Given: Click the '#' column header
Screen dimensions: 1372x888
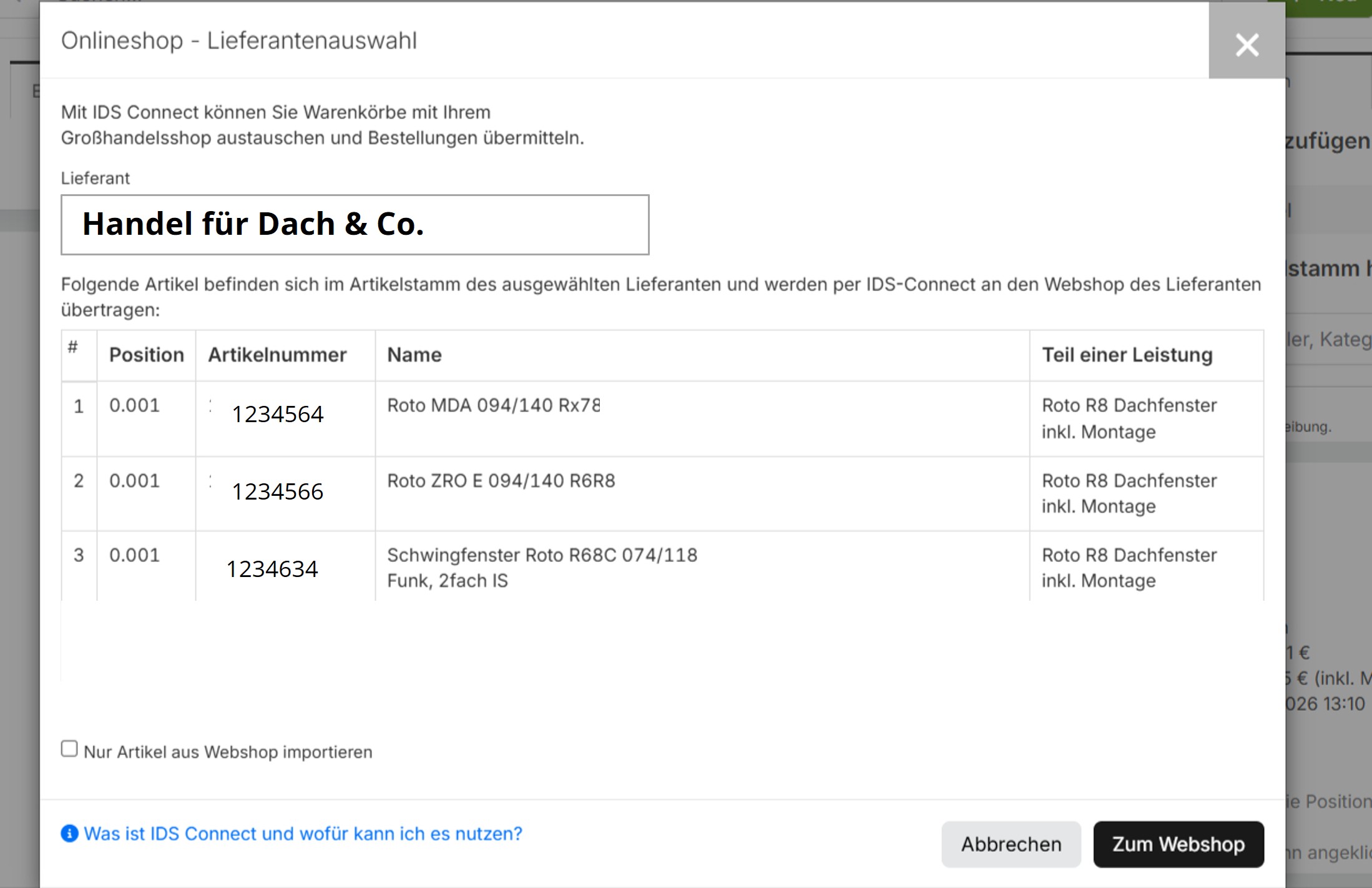Looking at the screenshot, I should pyautogui.click(x=73, y=347).
